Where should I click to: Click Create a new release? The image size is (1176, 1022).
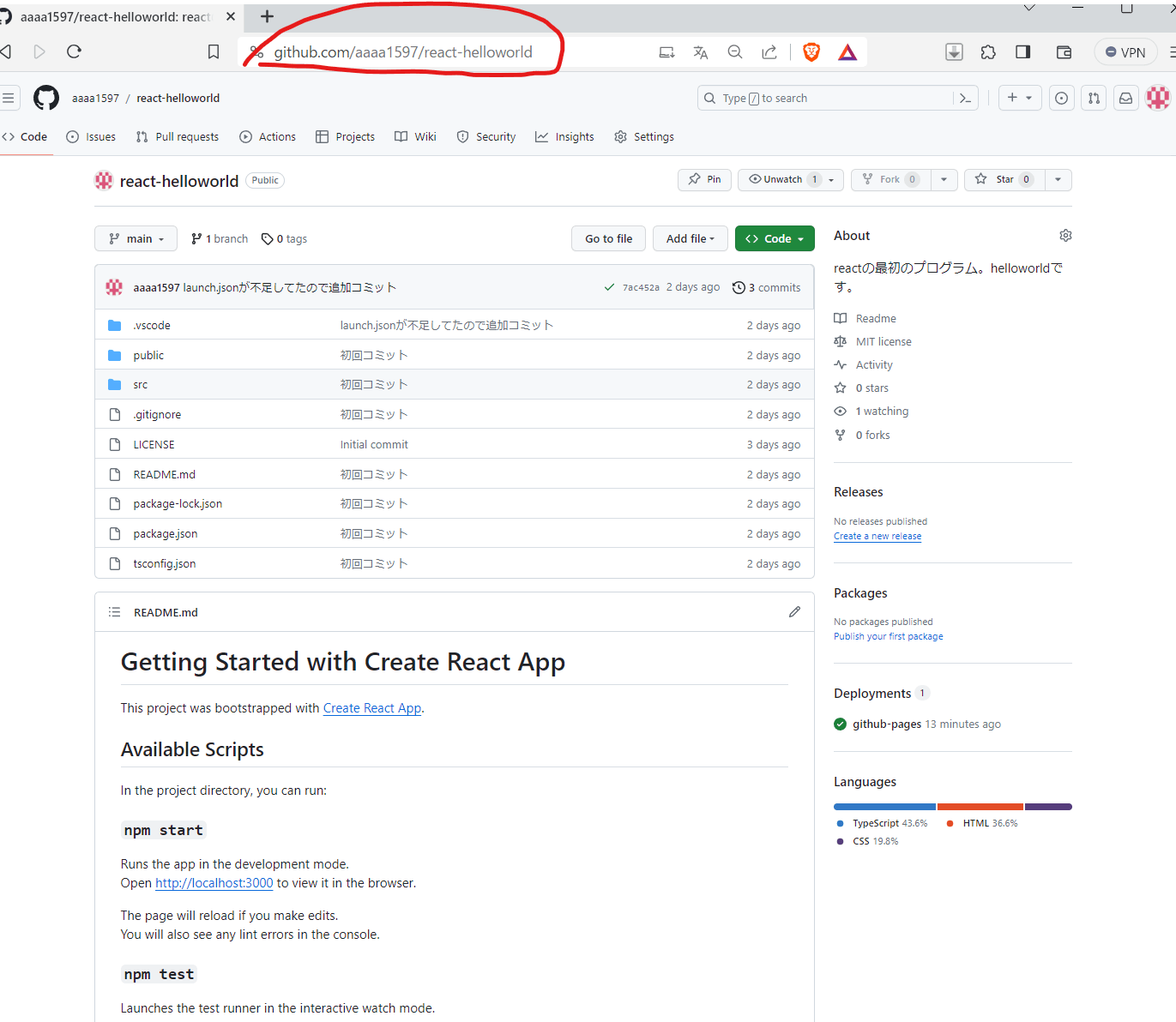[877, 536]
